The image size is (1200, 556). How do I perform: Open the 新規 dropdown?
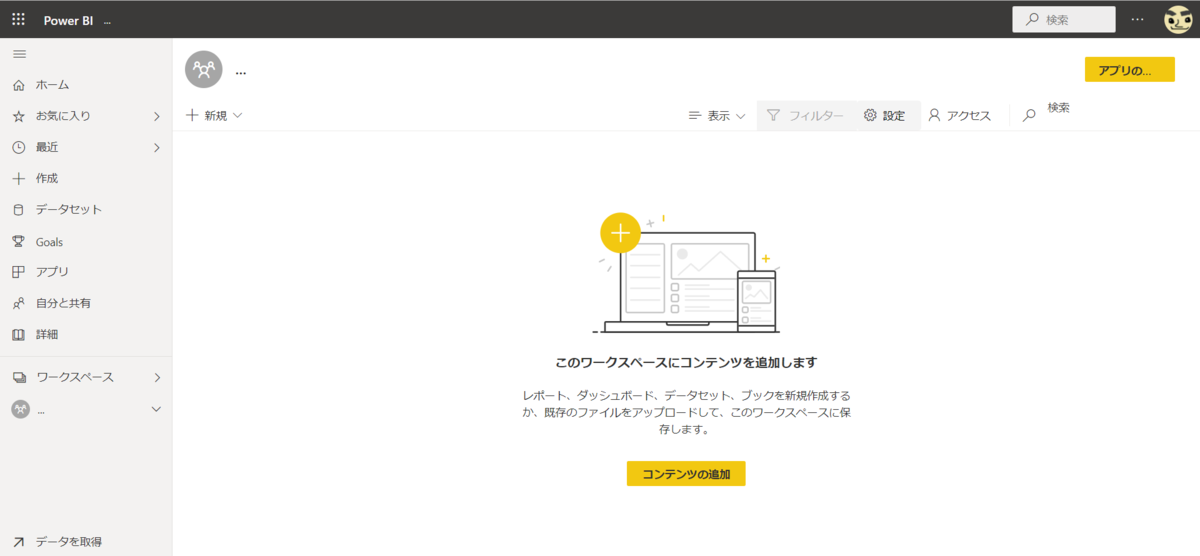214,116
